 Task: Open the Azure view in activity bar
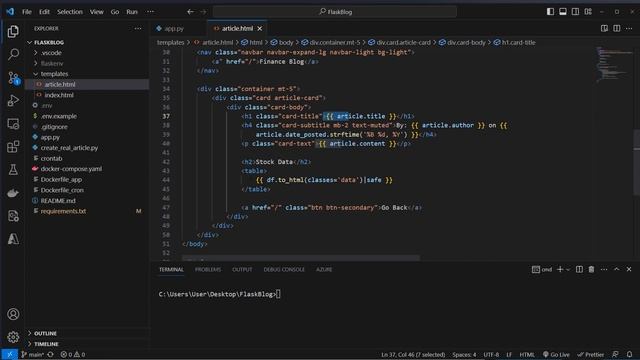[13, 239]
